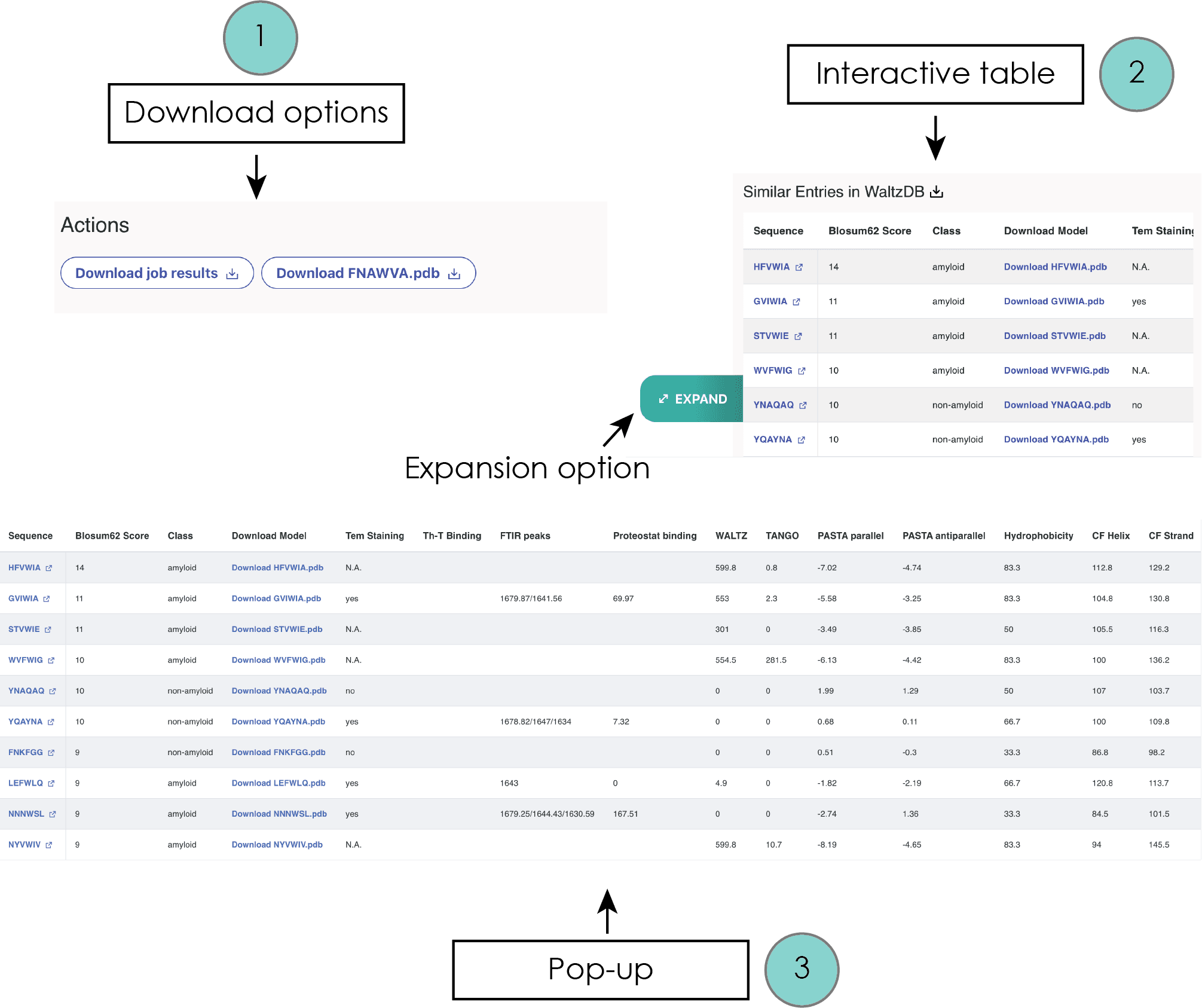Download HFVWIA.pdb from the interactive table
1202x1008 pixels.
[x=1055, y=267]
